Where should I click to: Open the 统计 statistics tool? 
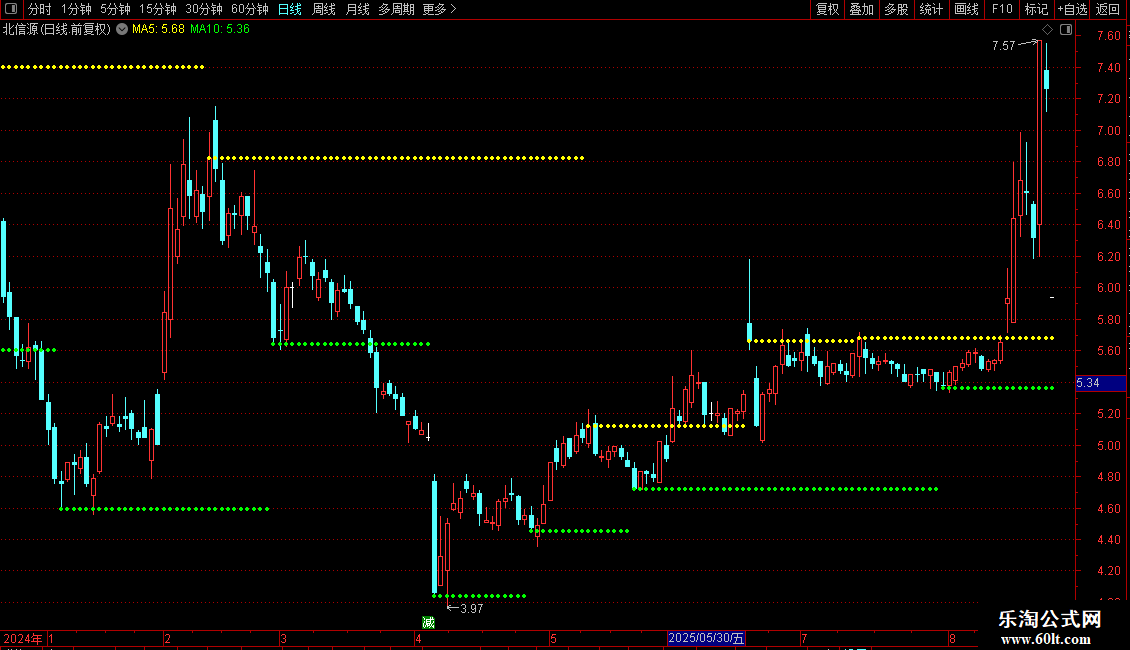[x=931, y=9]
